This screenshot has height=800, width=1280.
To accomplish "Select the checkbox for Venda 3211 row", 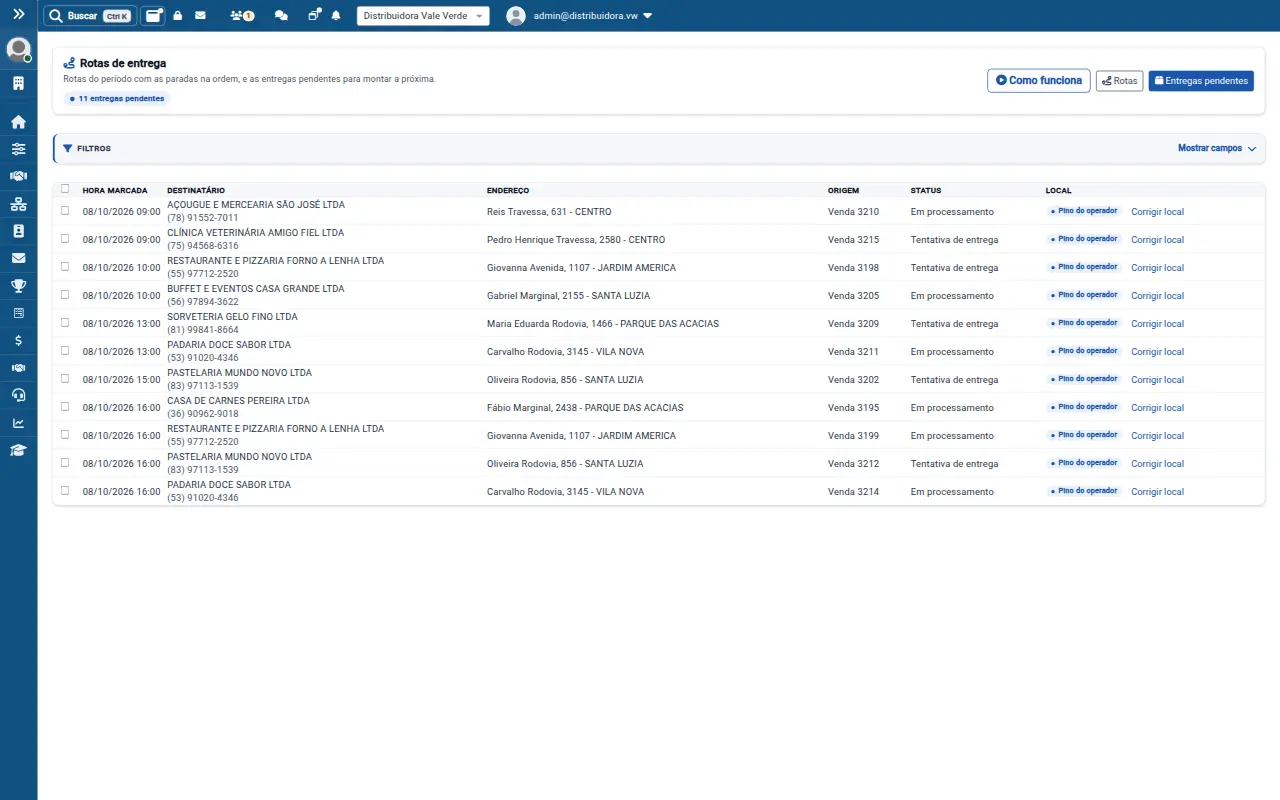I will coord(65,351).
